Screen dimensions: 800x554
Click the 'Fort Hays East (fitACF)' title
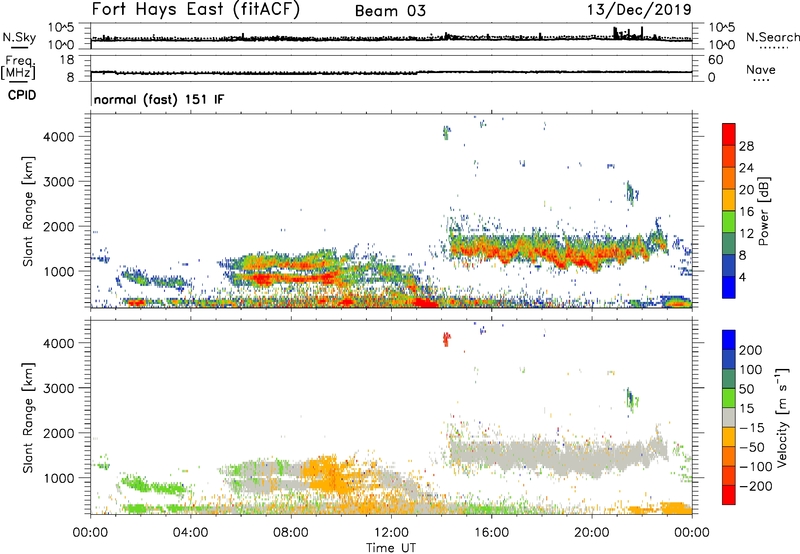tap(196, 10)
